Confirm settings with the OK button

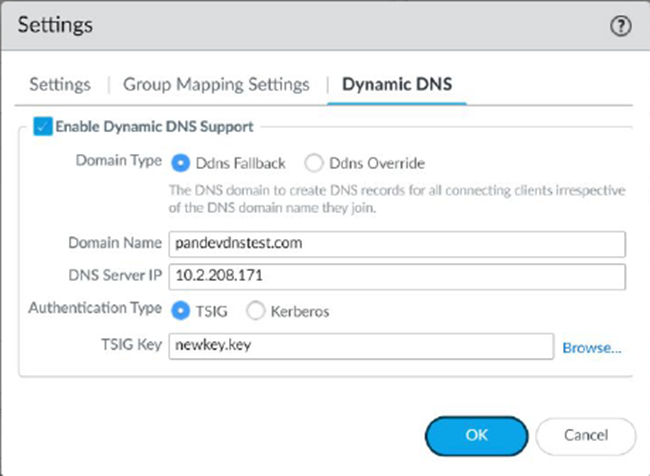(476, 436)
